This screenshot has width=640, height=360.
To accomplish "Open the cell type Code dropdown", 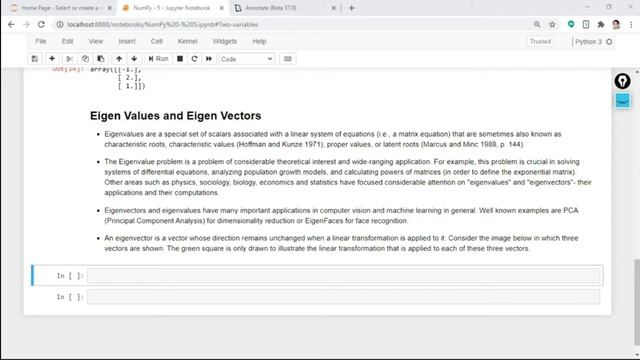I will point(247,59).
